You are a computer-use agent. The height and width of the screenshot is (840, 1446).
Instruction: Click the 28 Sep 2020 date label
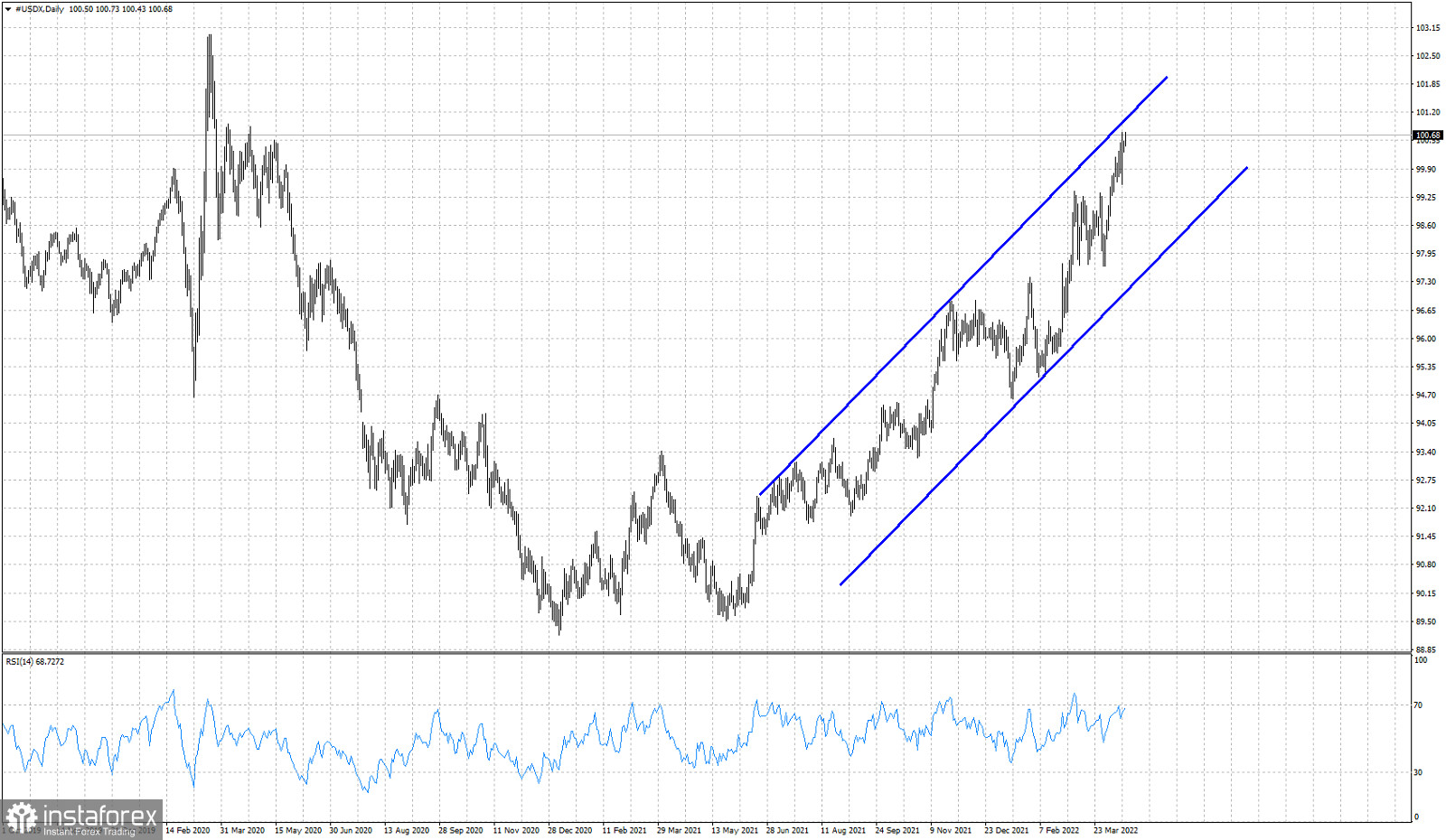tap(461, 830)
